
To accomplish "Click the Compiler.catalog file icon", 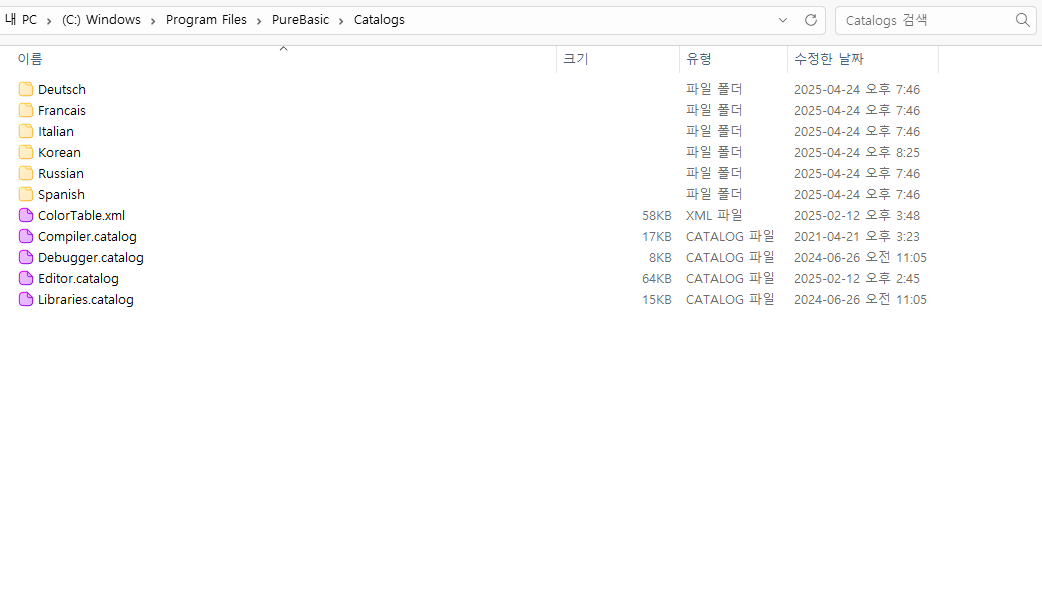I will click(26, 237).
